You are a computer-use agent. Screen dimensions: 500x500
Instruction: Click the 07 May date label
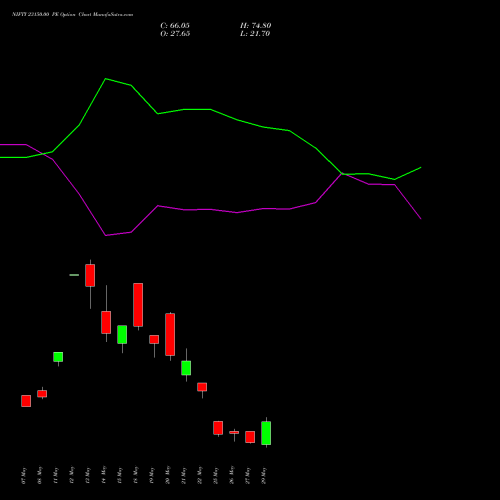(24, 476)
